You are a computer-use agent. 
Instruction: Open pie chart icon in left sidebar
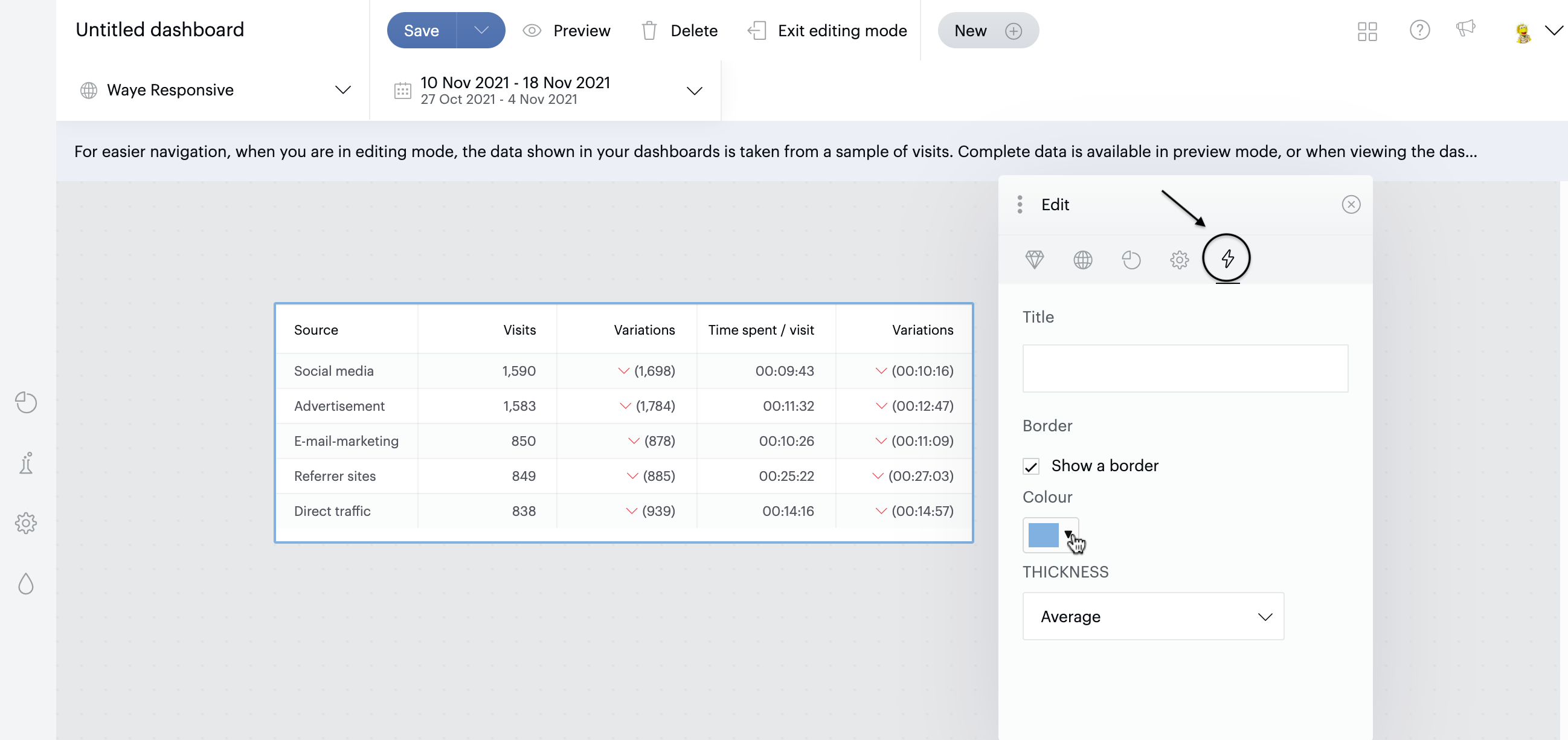click(x=26, y=402)
